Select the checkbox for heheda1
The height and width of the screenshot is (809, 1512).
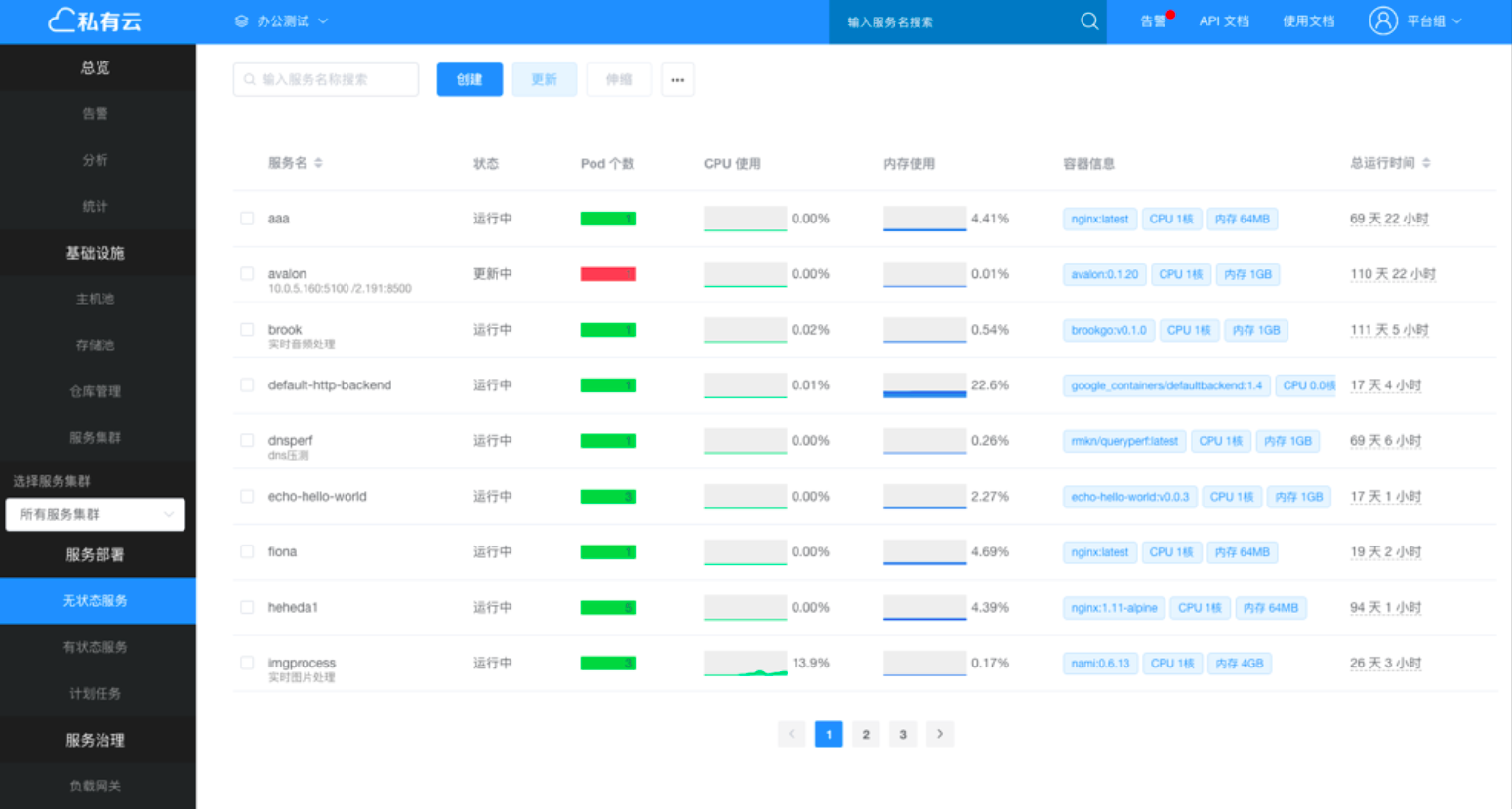click(x=247, y=608)
